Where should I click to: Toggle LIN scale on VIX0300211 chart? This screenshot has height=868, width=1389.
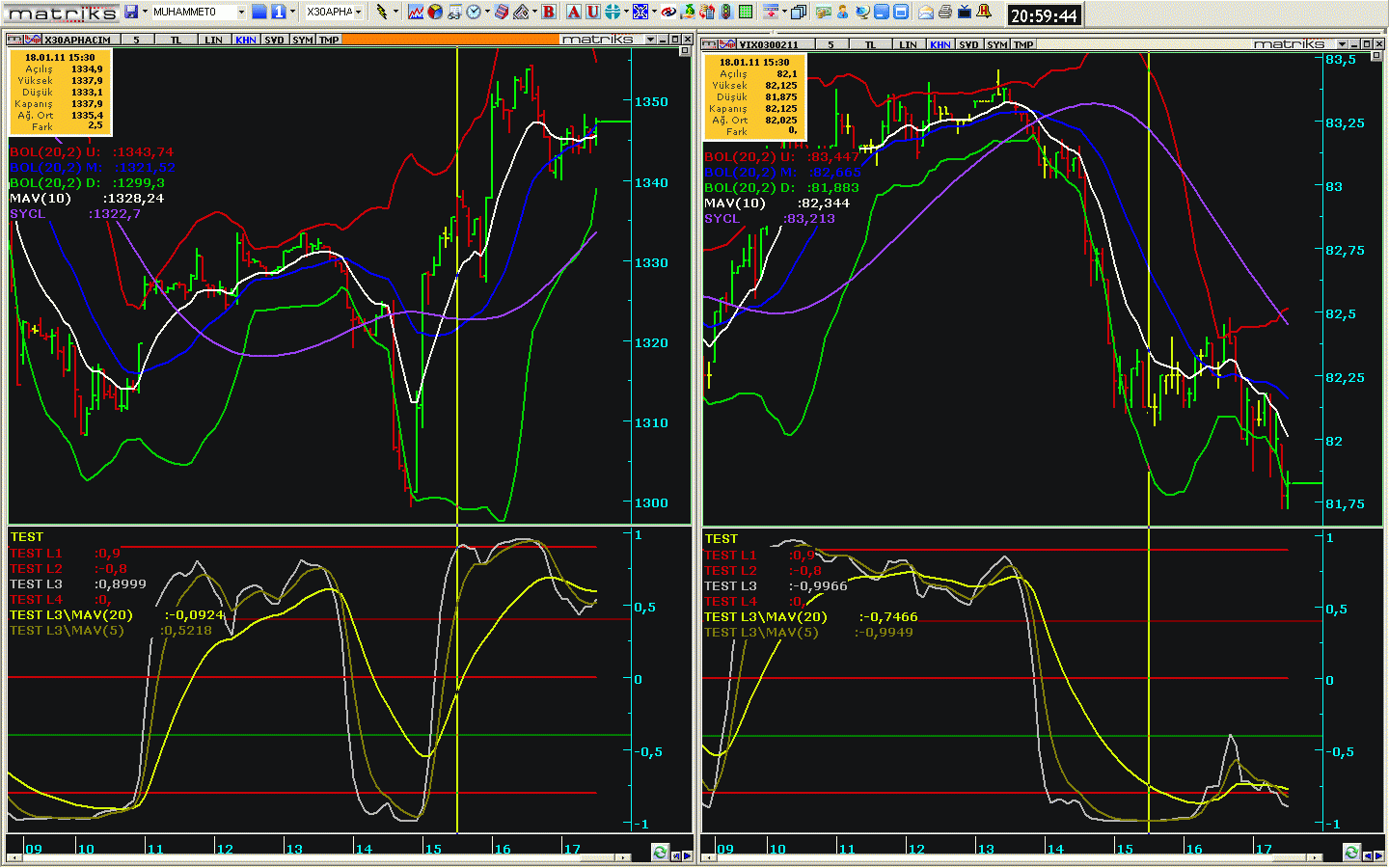908,44
